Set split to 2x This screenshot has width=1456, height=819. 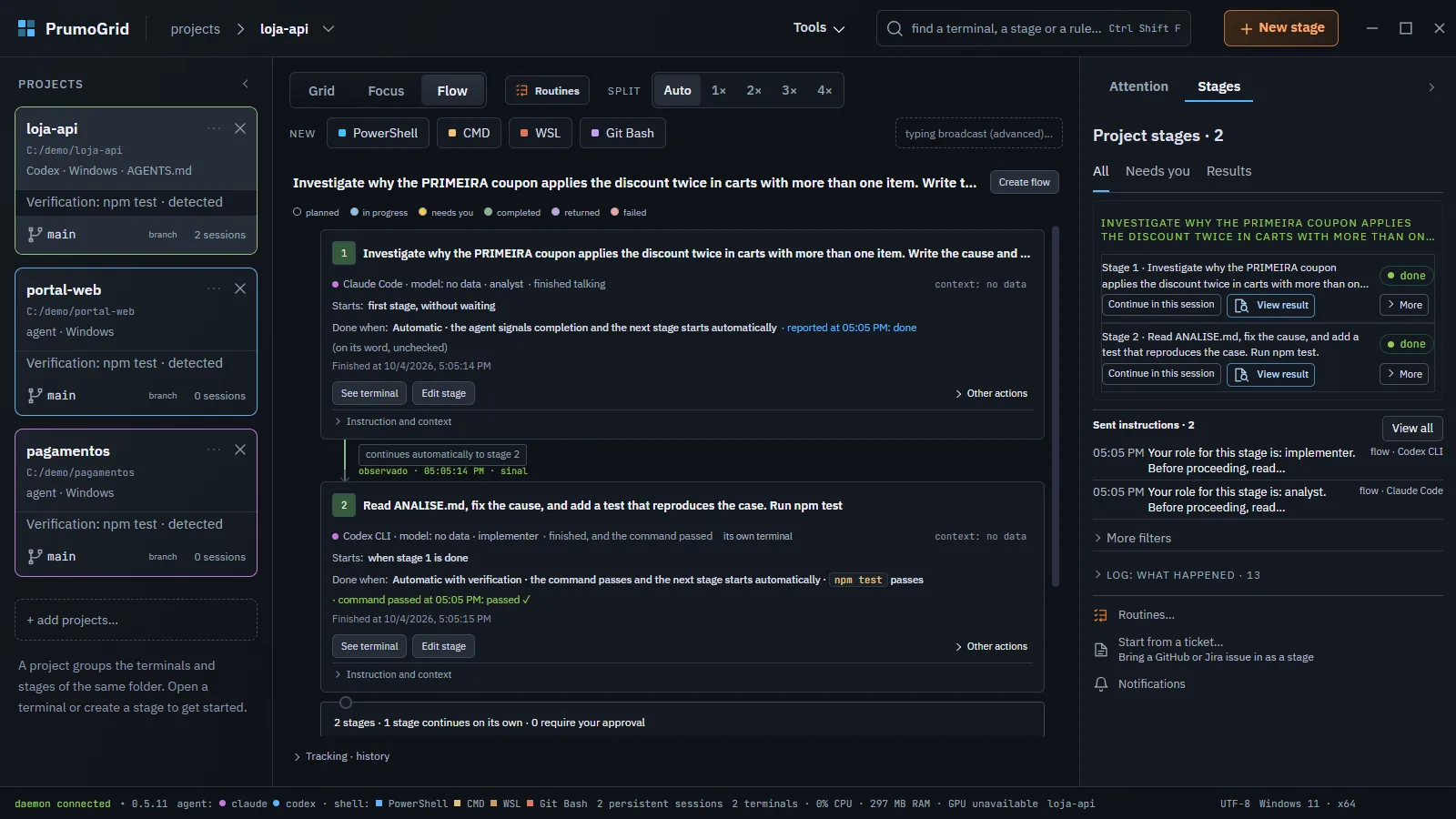tap(754, 90)
